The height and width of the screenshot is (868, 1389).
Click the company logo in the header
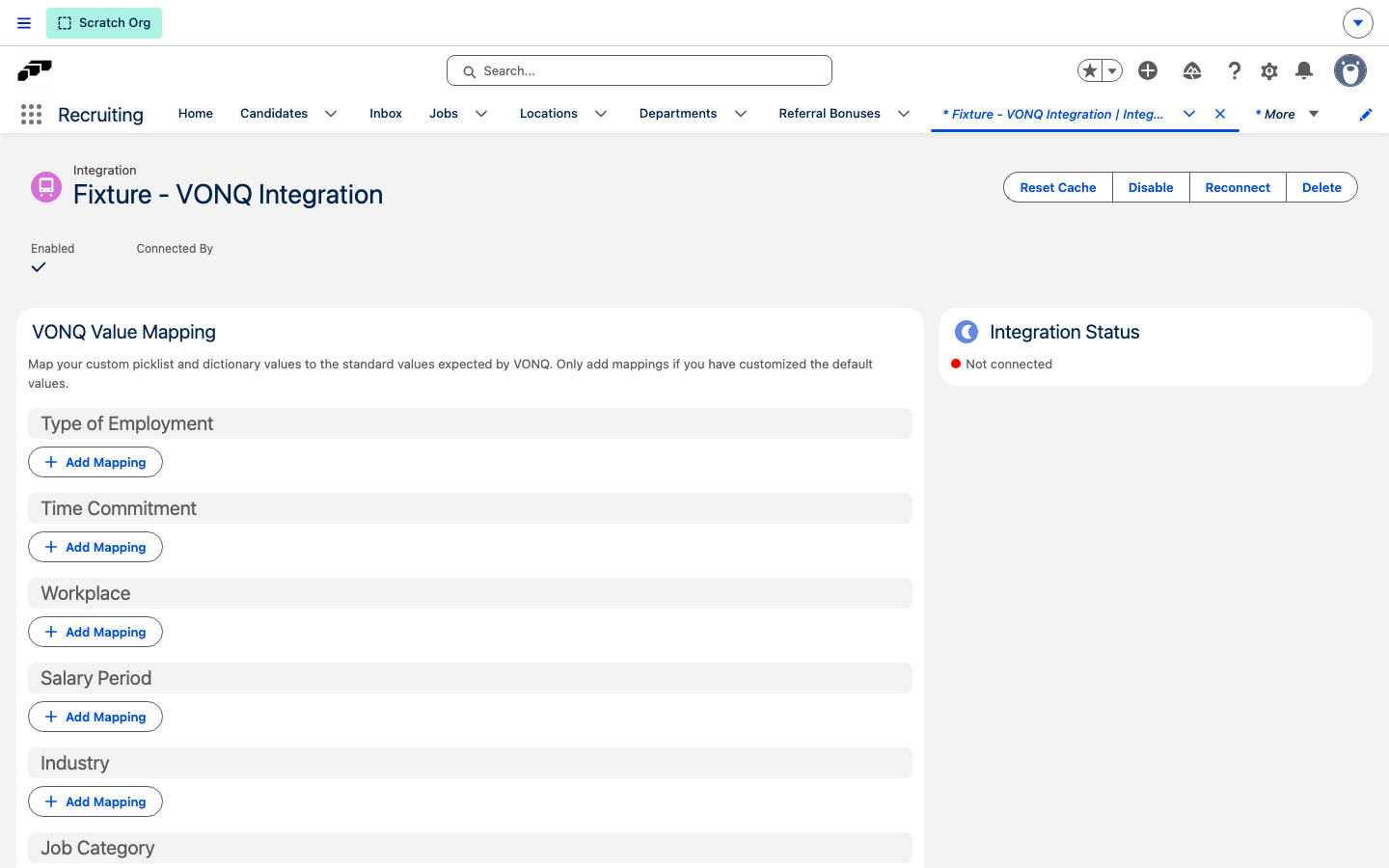(35, 70)
